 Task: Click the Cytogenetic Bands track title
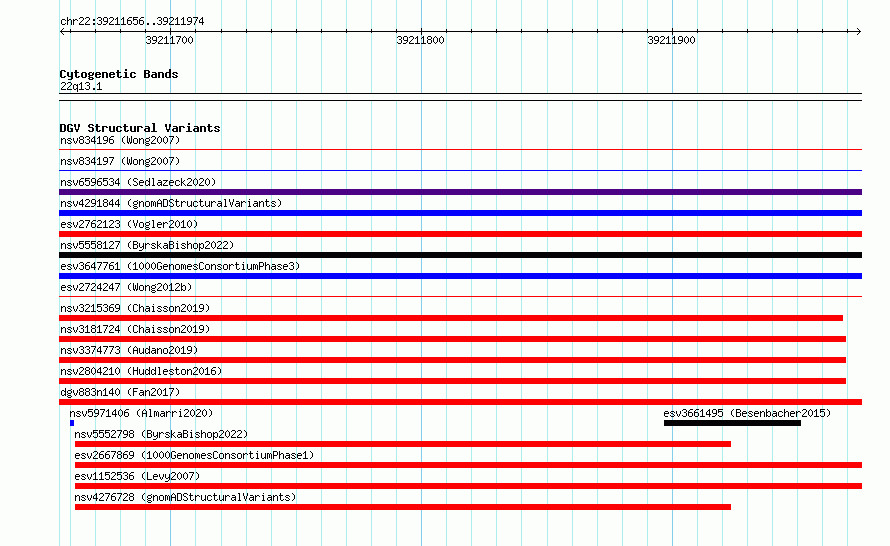(119, 74)
